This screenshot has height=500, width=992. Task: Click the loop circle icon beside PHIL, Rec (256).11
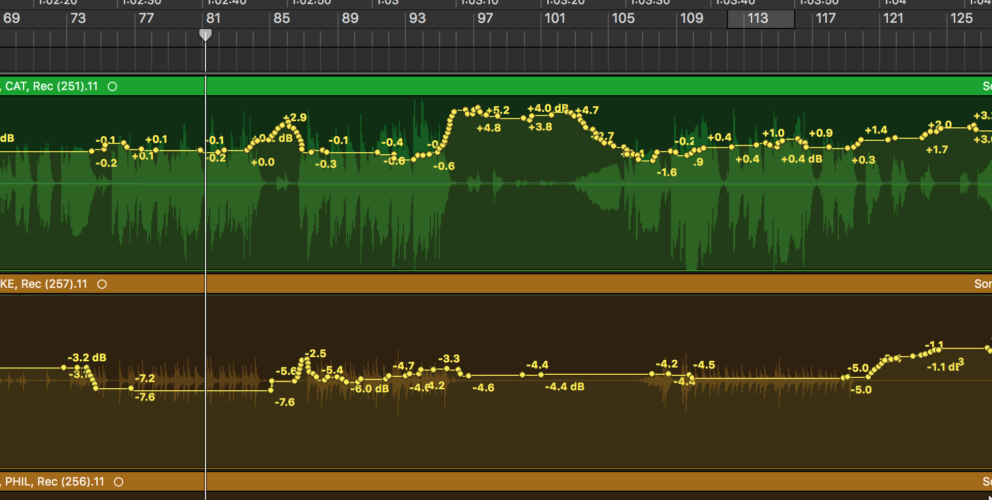point(118,482)
